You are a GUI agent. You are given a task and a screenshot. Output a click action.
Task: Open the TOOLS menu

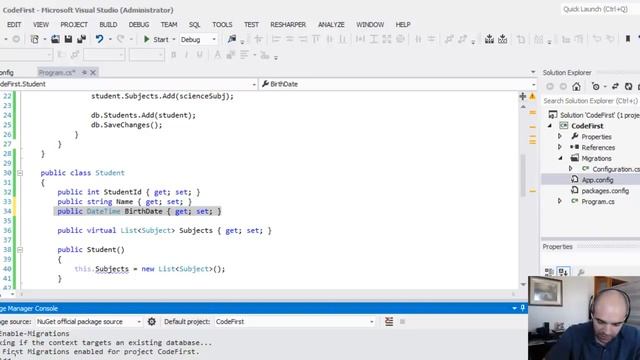coord(222,24)
